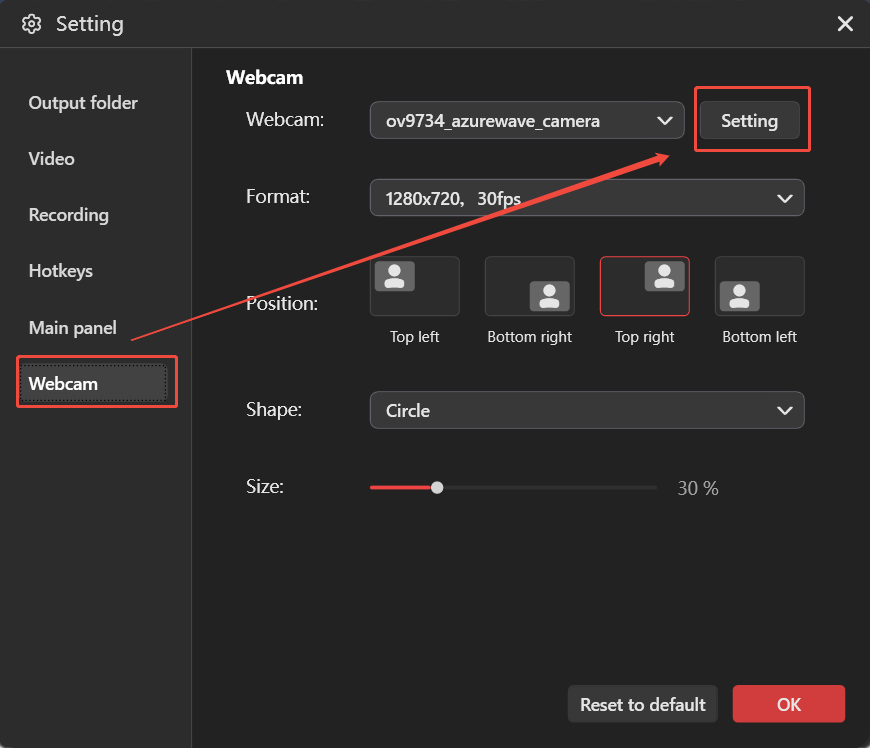
Task: Select the Output folder section
Action: click(x=83, y=102)
